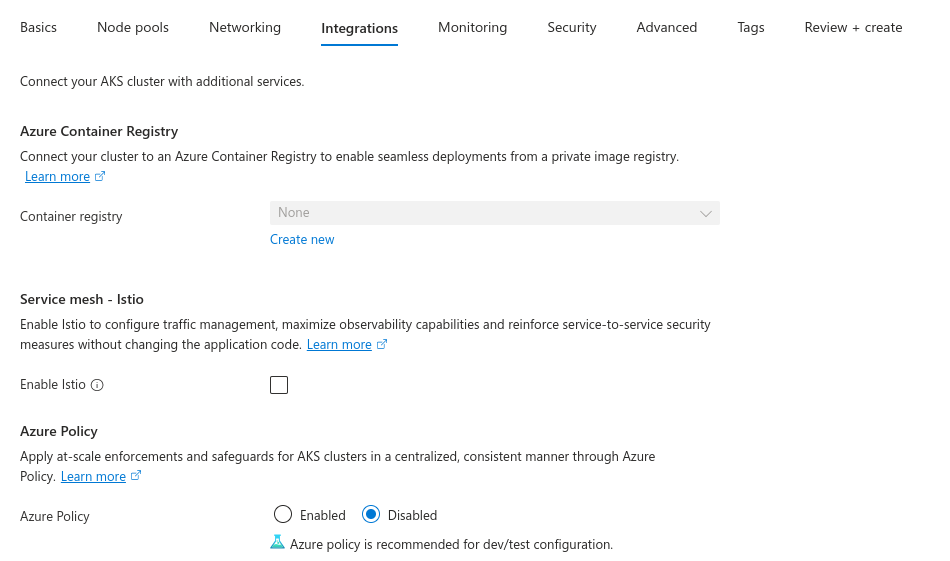Click the Enable Istio info icon
Viewport: 950px width, 561px height.
pyautogui.click(x=97, y=385)
